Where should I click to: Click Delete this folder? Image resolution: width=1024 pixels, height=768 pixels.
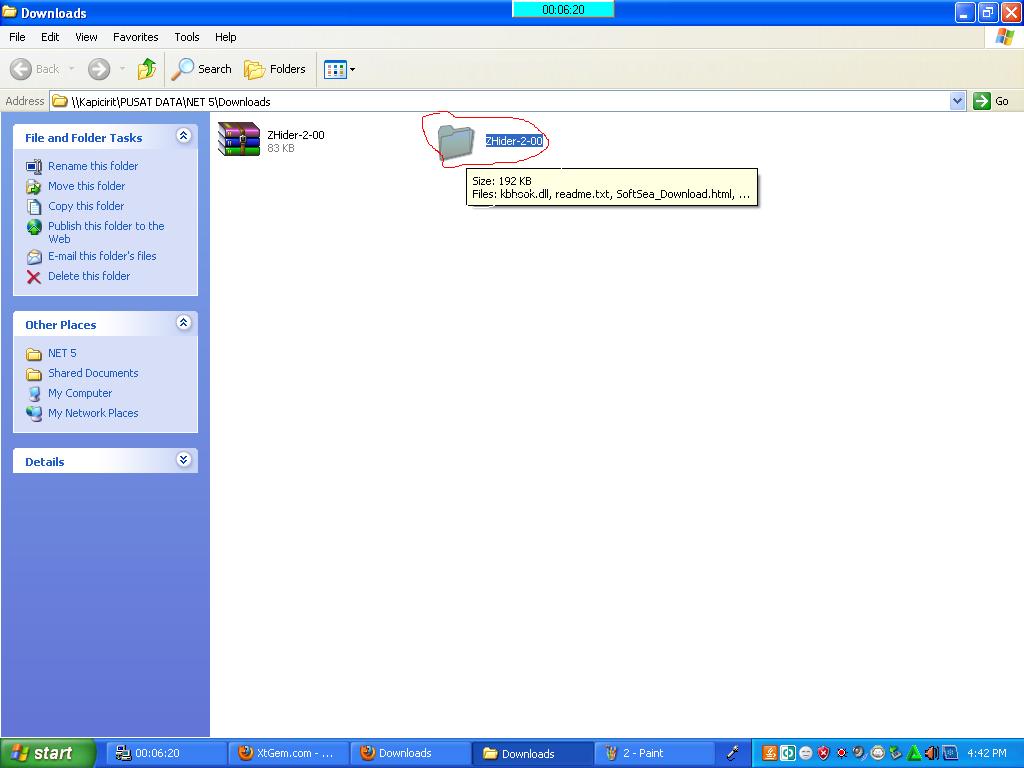pyautogui.click(x=89, y=276)
